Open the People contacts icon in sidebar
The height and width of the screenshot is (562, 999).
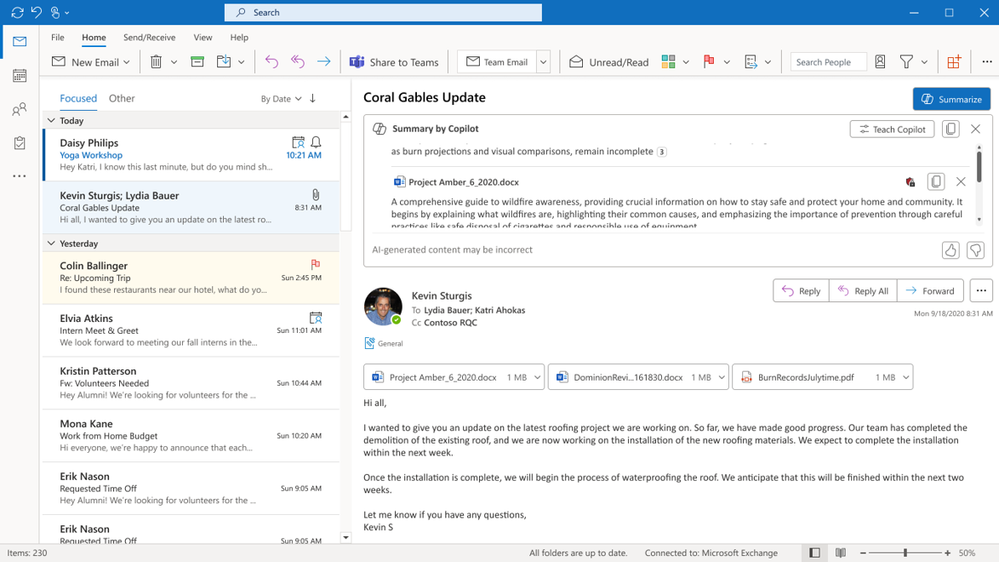point(19,110)
